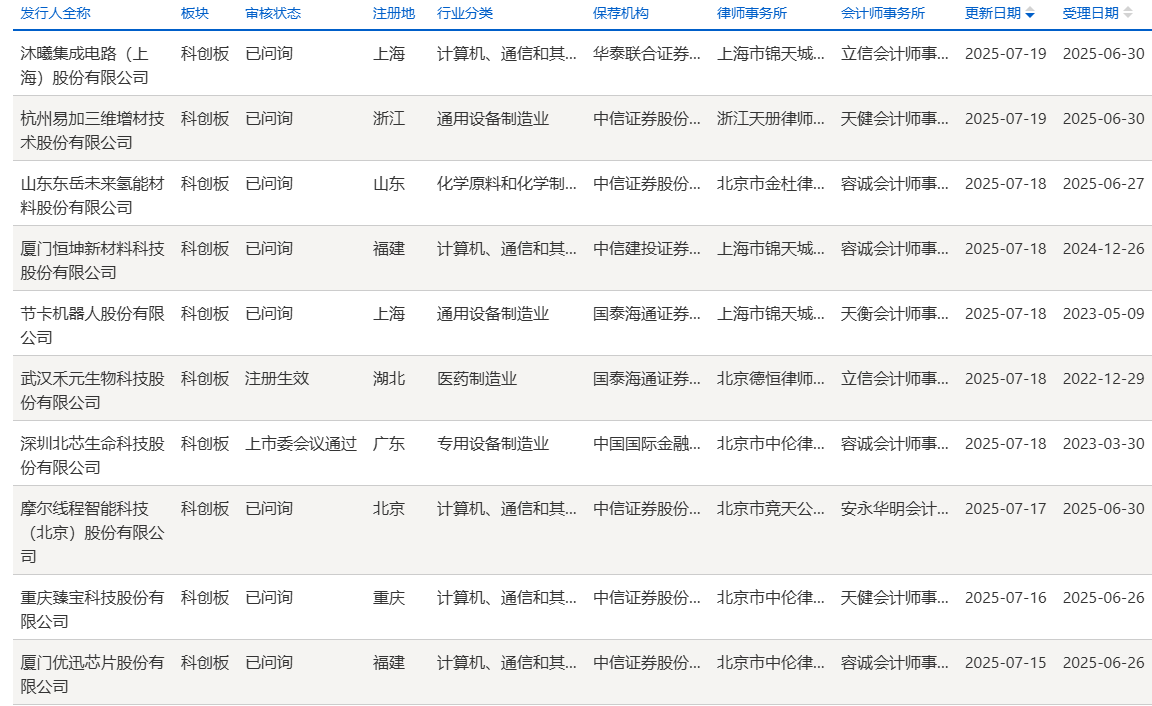This screenshot has height=706, width=1152.
Task: Click 立信会计师事... in the 沐曦集成电路 row
Action: pyautogui.click(x=894, y=54)
